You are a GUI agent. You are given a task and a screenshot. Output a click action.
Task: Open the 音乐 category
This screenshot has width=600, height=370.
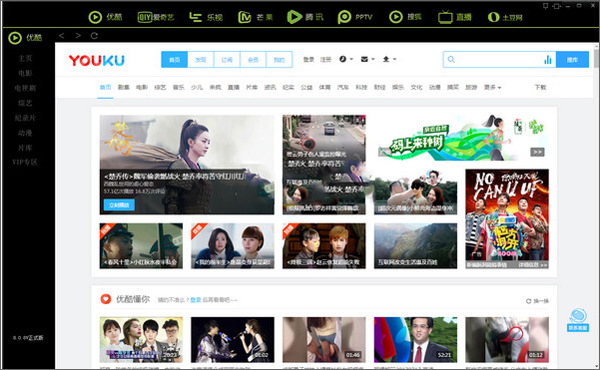tap(178, 87)
